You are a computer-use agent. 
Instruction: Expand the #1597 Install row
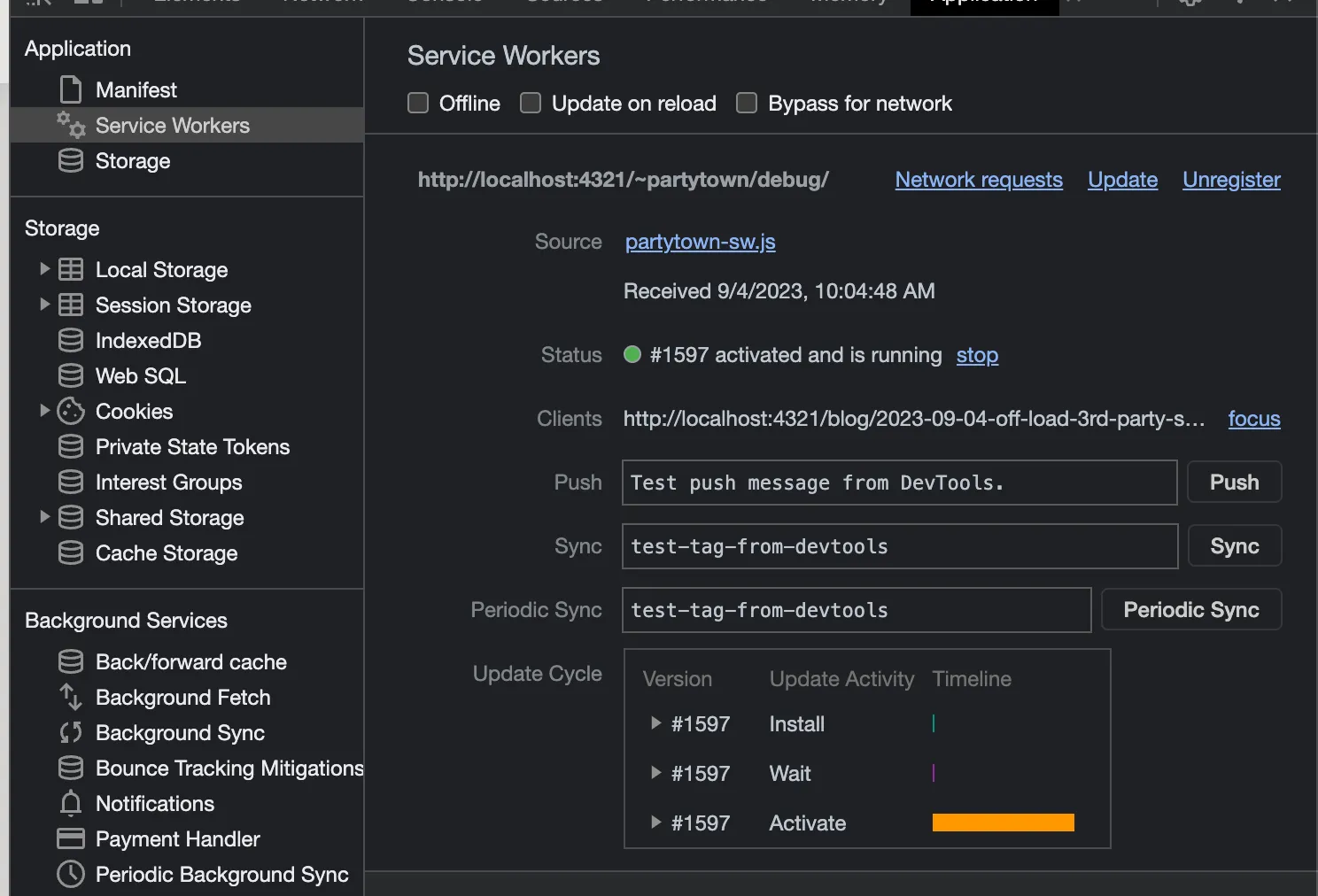[656, 723]
